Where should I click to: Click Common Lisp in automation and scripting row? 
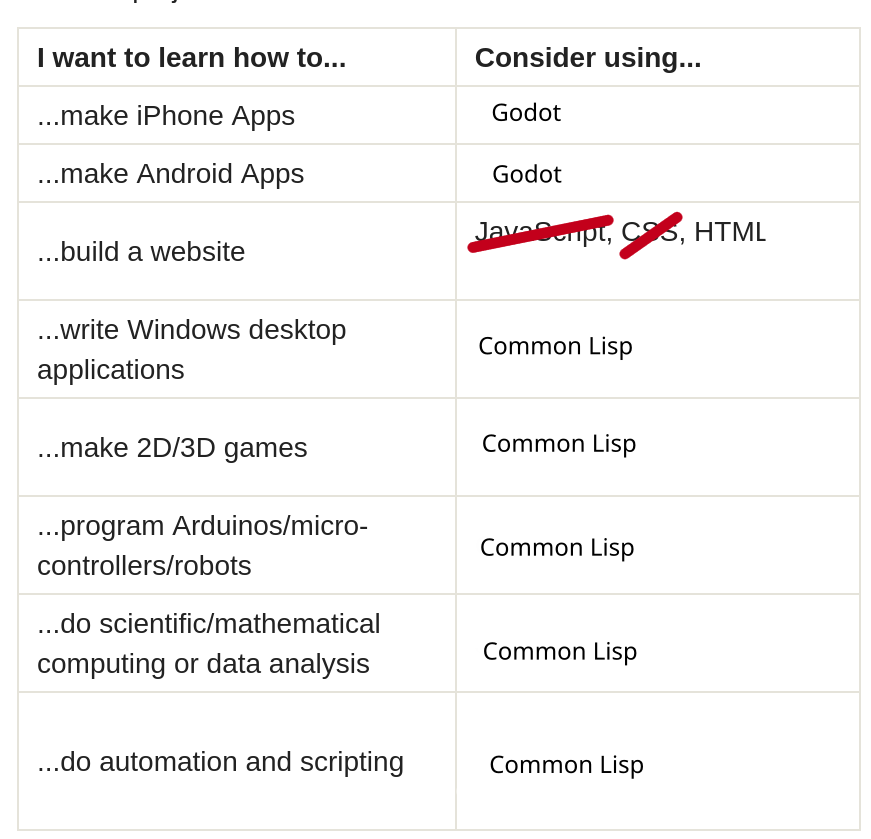coord(566,765)
